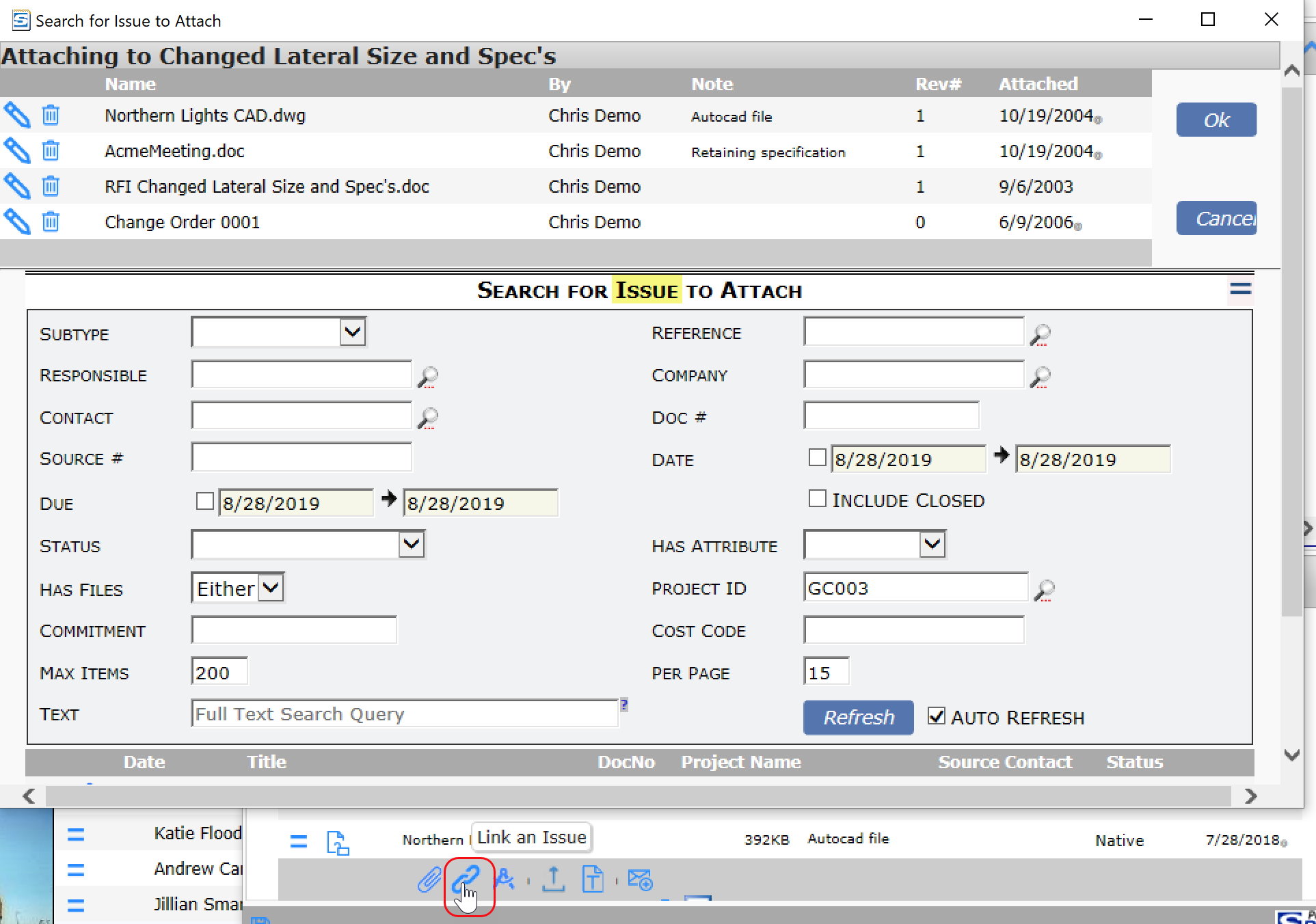Sort results by Project Name header

pos(740,762)
